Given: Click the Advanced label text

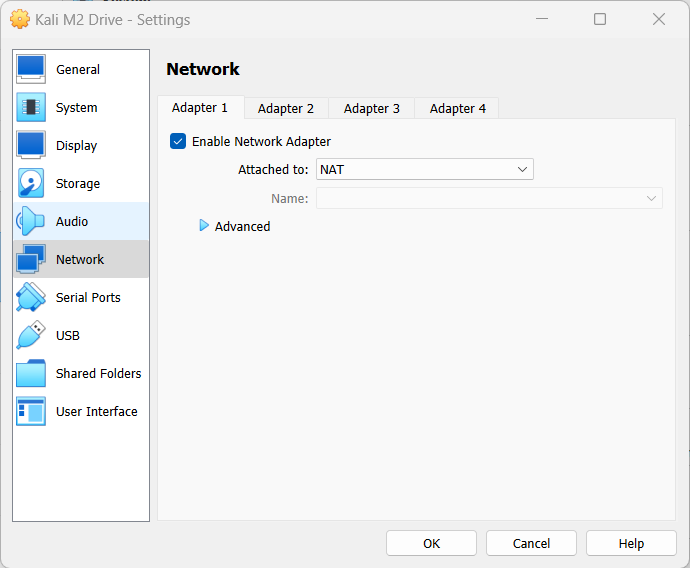Looking at the screenshot, I should (x=242, y=227).
